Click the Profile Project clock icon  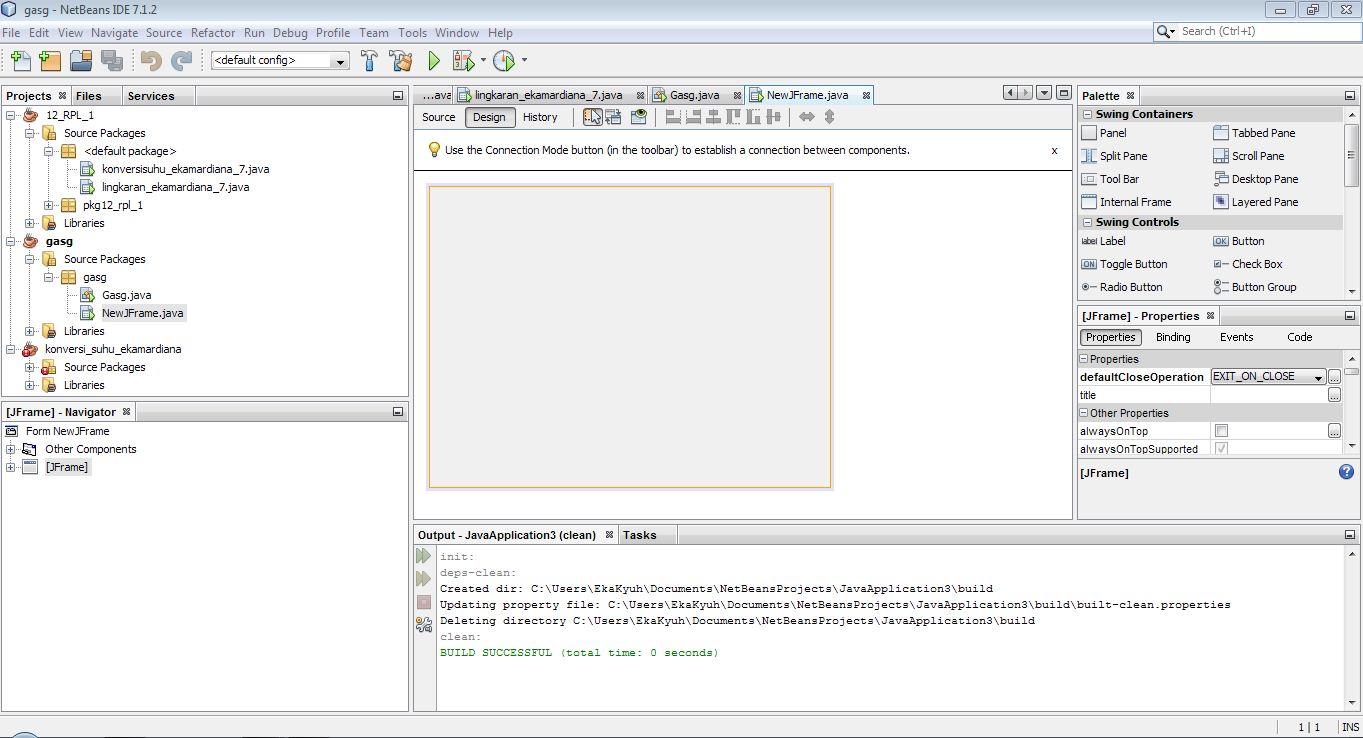point(504,61)
